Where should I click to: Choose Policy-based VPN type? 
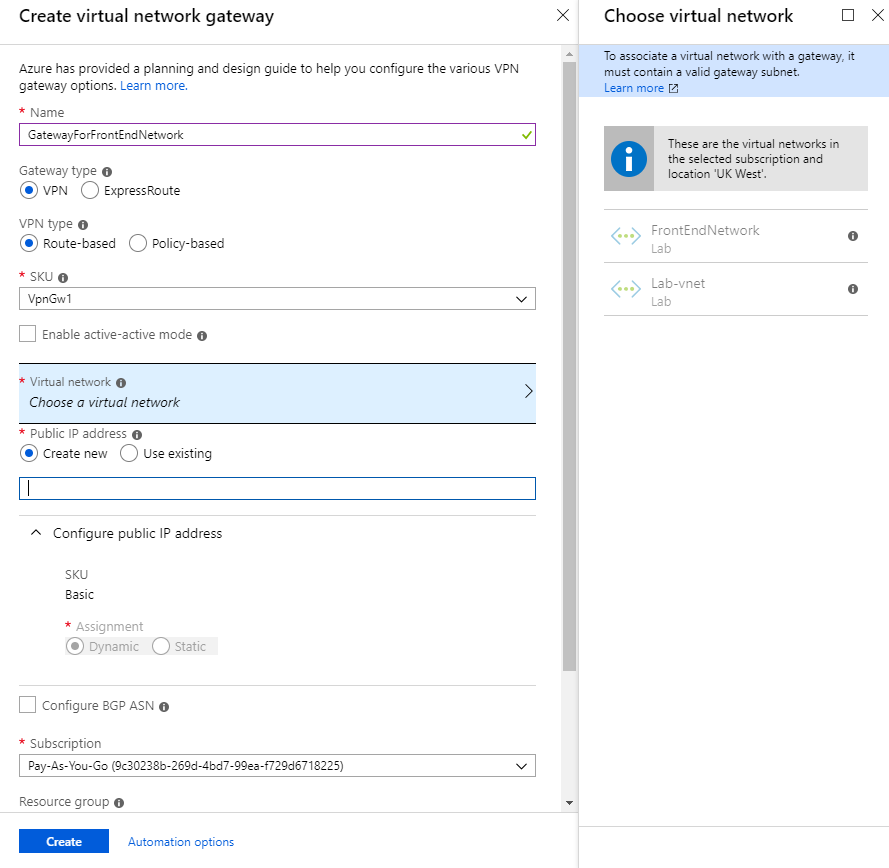click(x=138, y=243)
